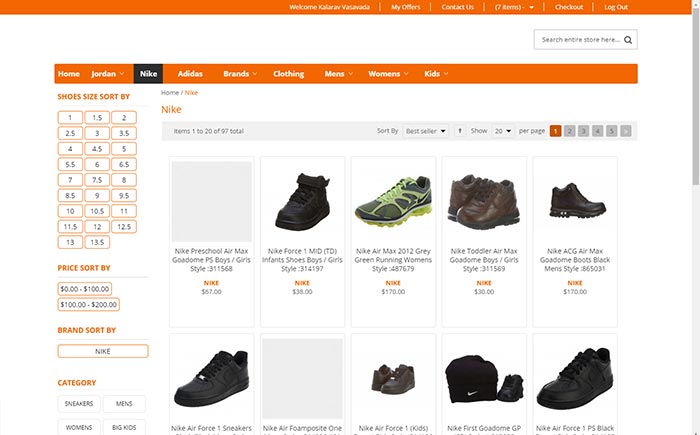Screen dimensions: 700x435
Task: Open the Show 20 per page dropdown
Action: (503, 131)
